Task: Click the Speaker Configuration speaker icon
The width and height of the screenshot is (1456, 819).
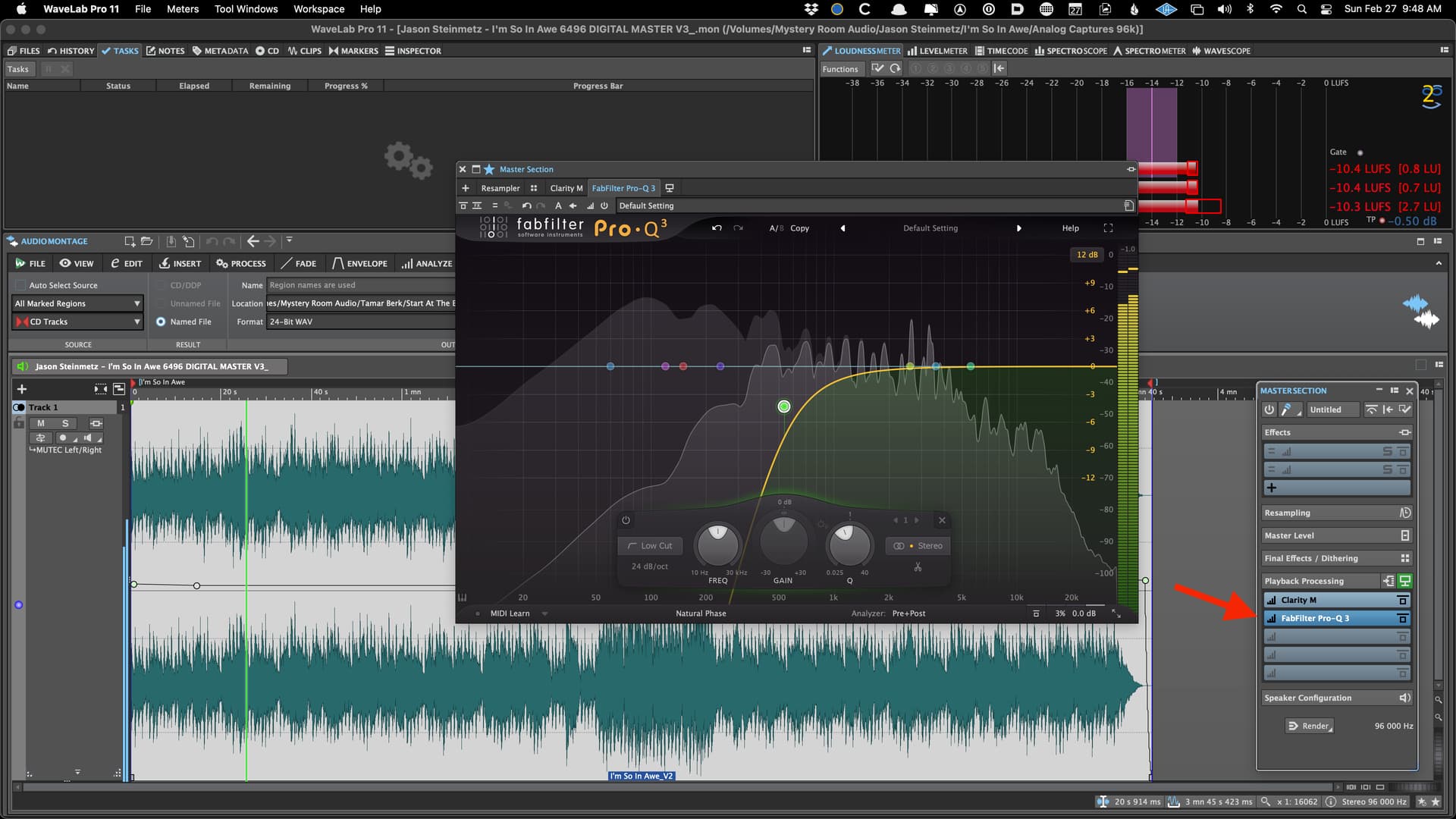Action: [1404, 698]
